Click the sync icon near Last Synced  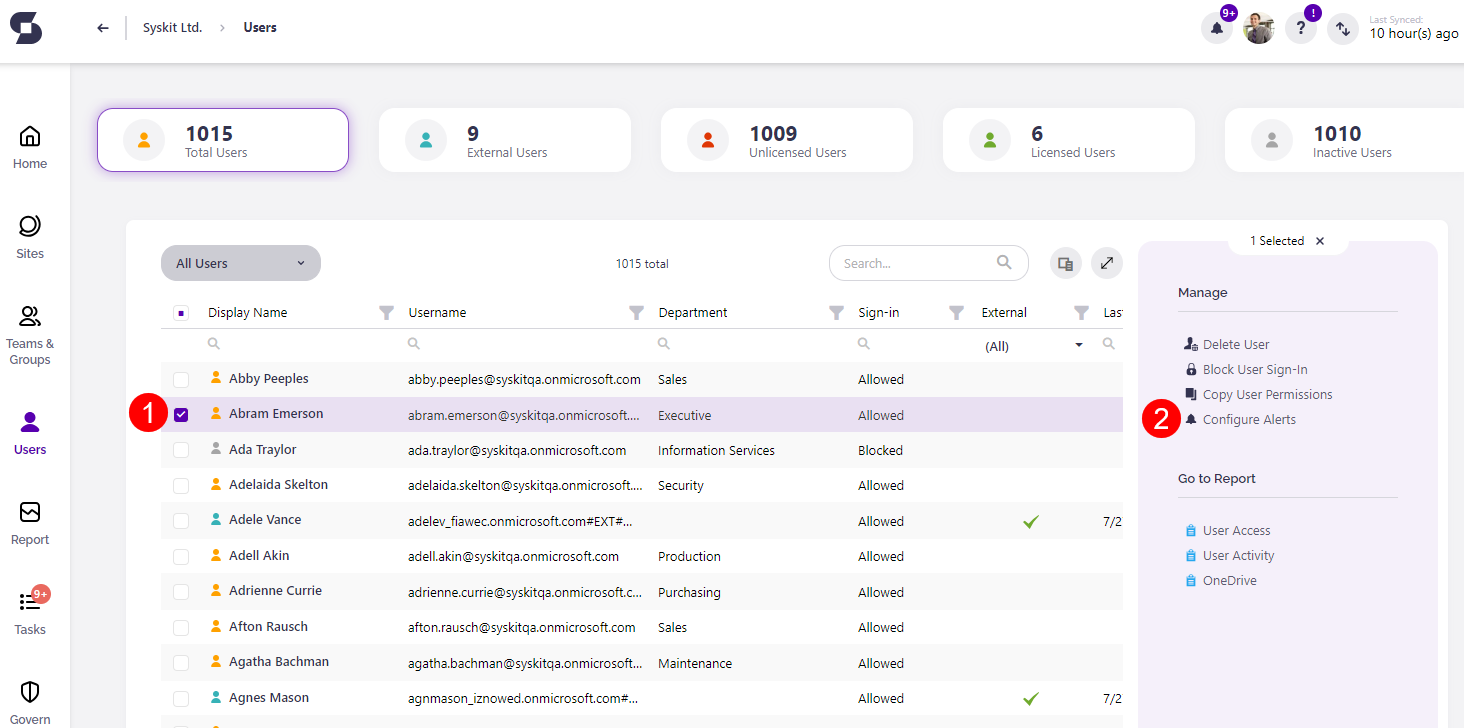pyautogui.click(x=1342, y=28)
